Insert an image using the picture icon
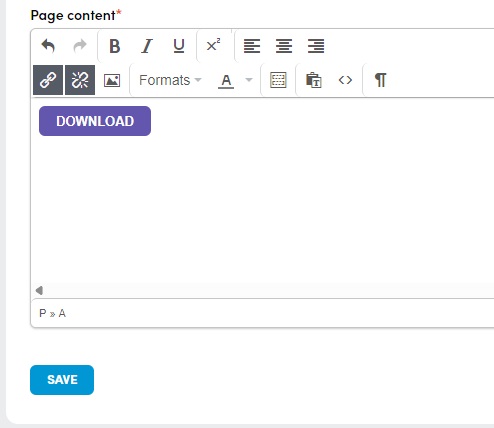The image size is (494, 428). click(x=112, y=80)
